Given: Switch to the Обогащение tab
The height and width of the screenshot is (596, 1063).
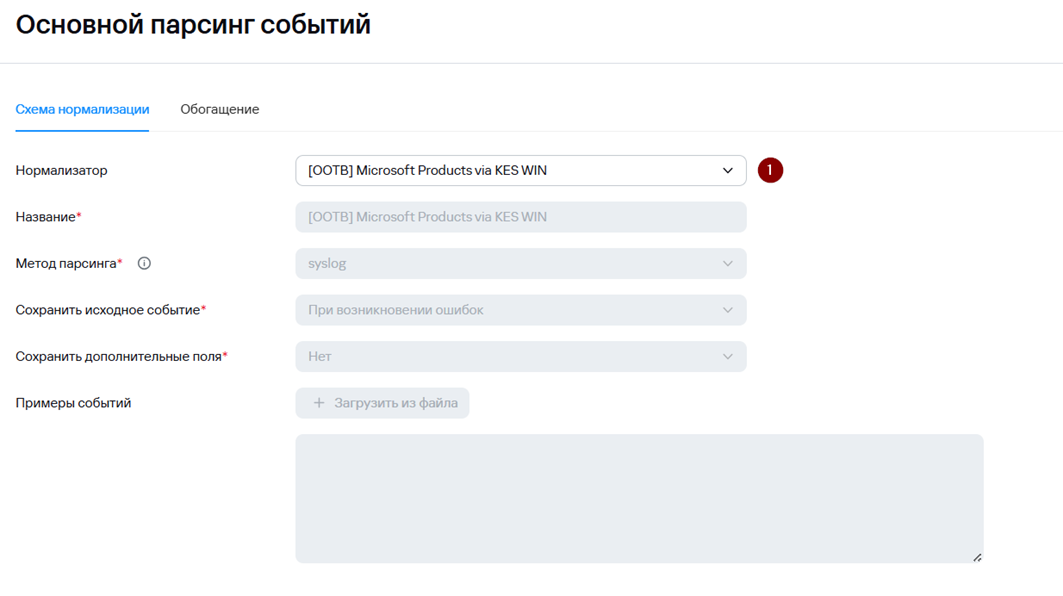Looking at the screenshot, I should [x=220, y=109].
